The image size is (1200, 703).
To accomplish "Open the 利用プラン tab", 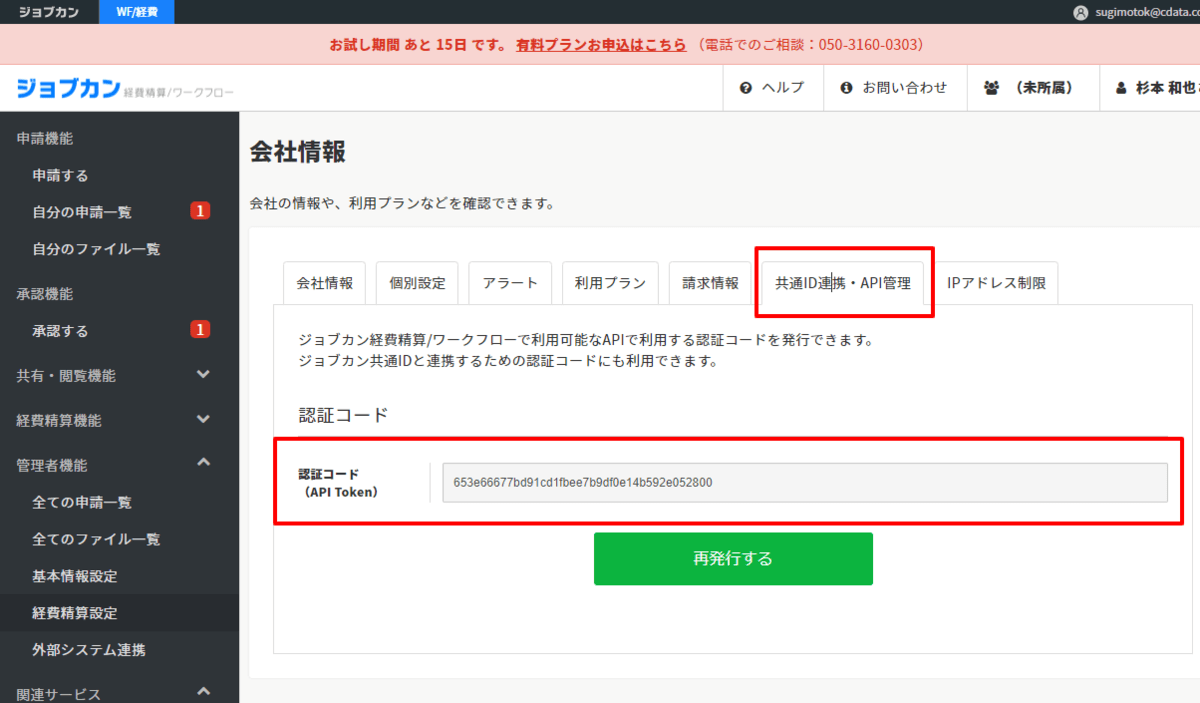I will point(610,283).
